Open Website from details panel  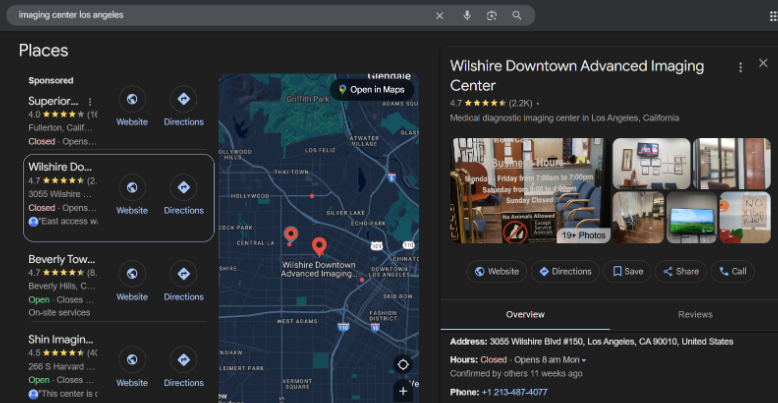point(496,271)
